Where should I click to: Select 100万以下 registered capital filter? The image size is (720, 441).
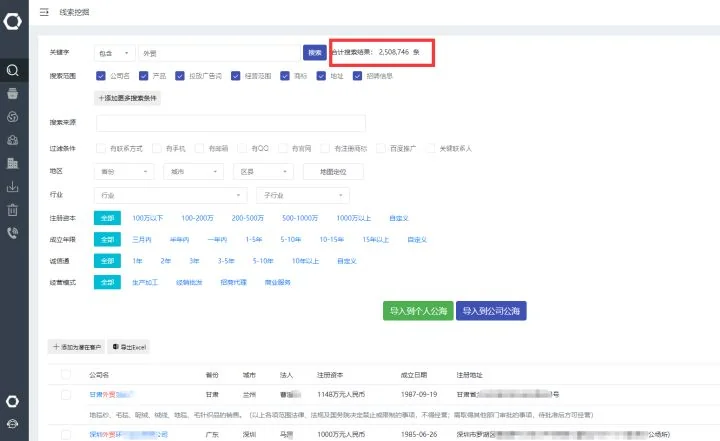147,218
